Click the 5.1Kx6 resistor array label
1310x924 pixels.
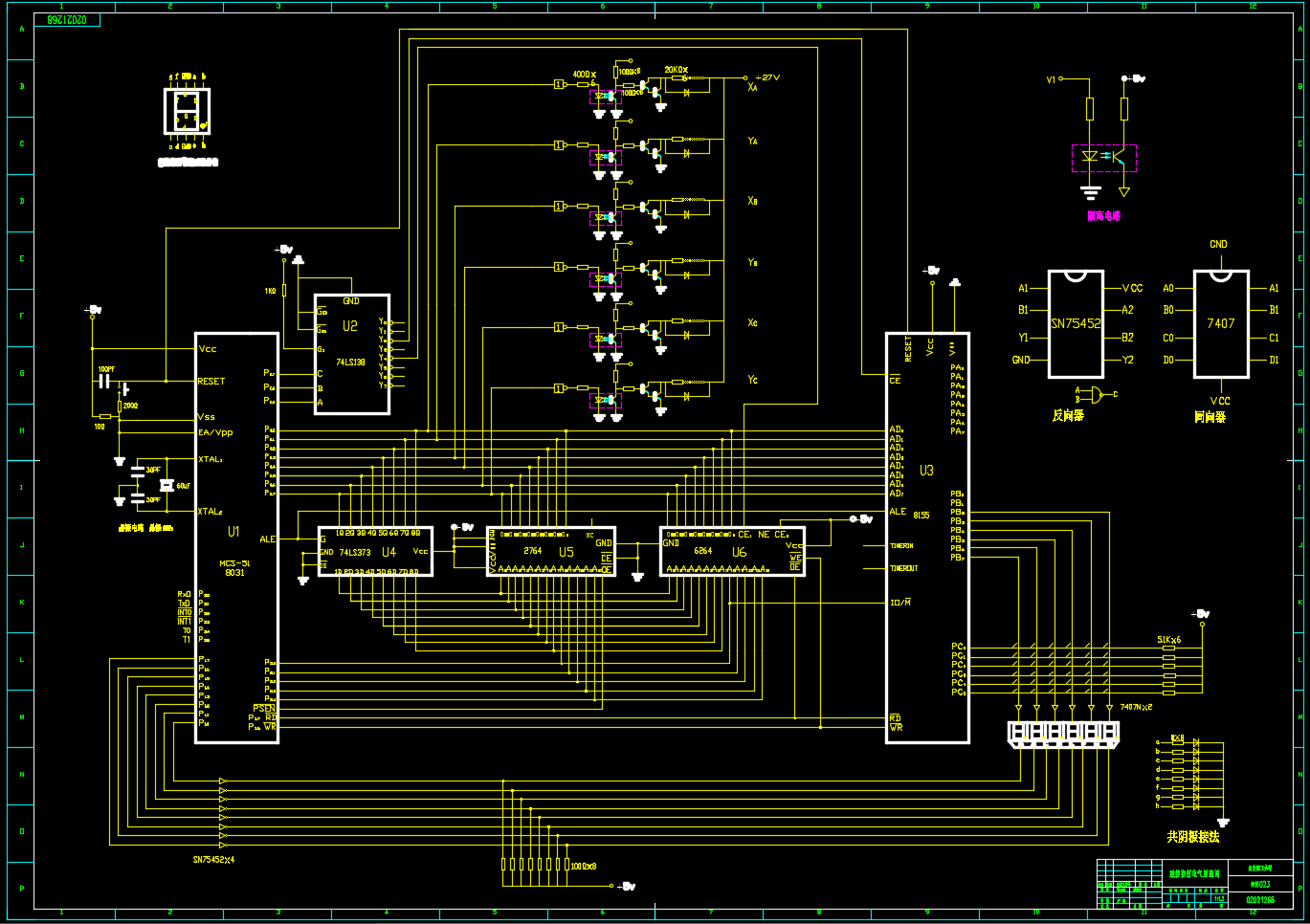tap(1168, 640)
